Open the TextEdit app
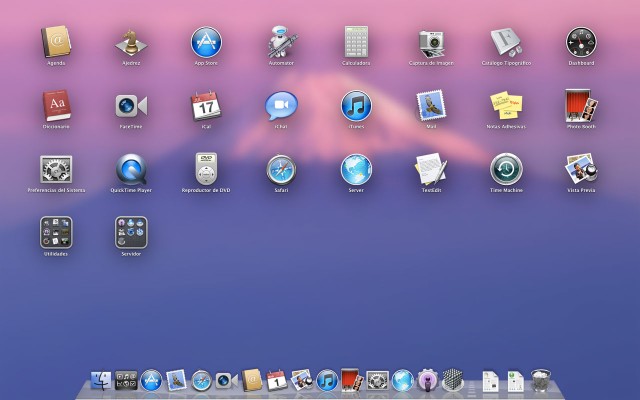This screenshot has width=640, height=400. [x=431, y=169]
